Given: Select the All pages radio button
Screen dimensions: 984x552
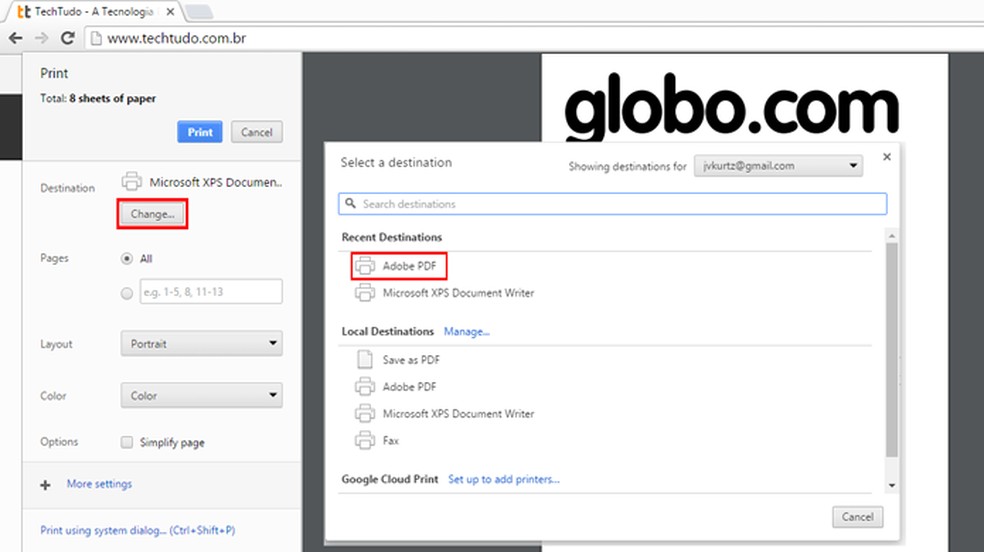Looking at the screenshot, I should tap(127, 258).
